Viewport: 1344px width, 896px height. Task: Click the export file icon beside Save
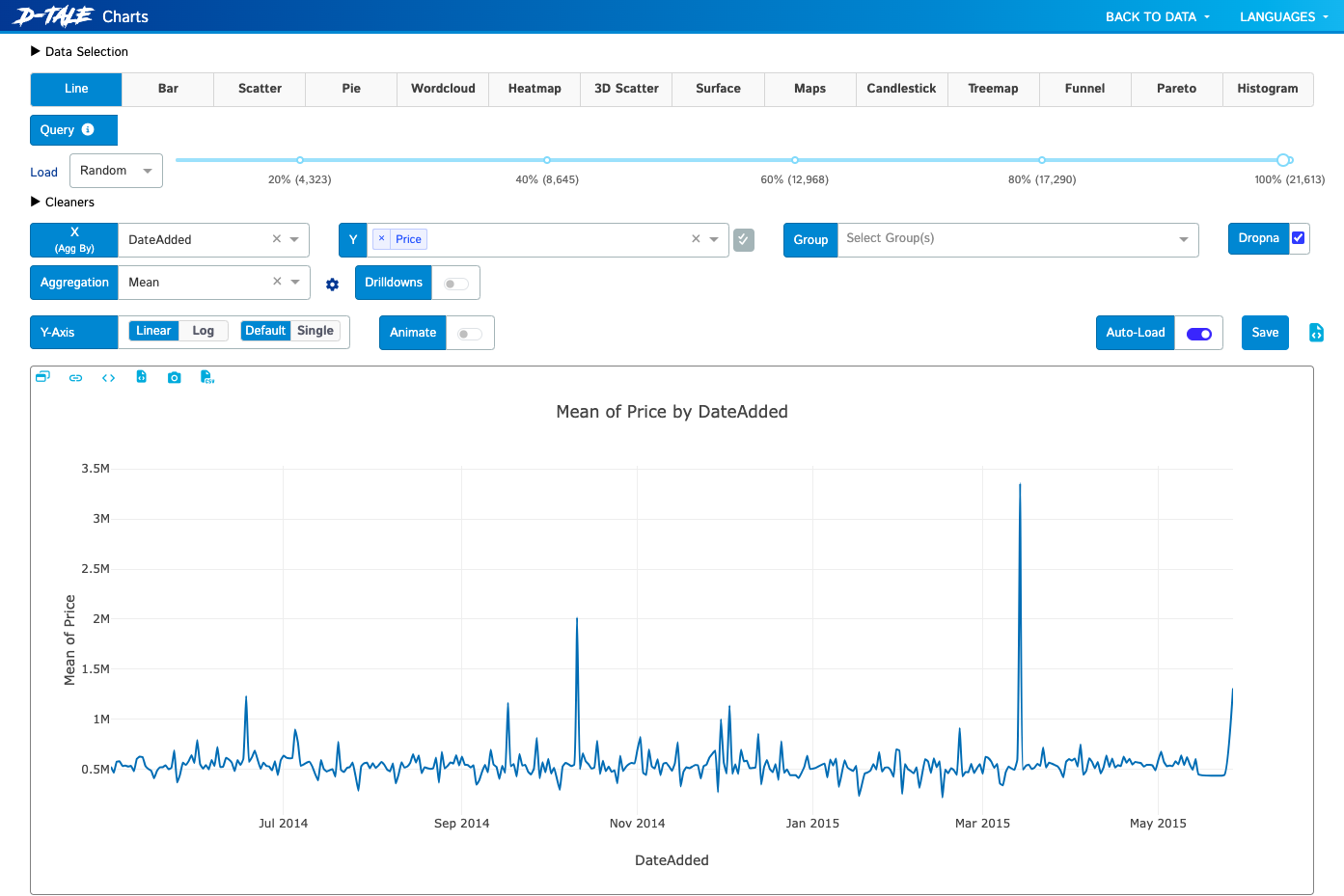[x=1316, y=333]
